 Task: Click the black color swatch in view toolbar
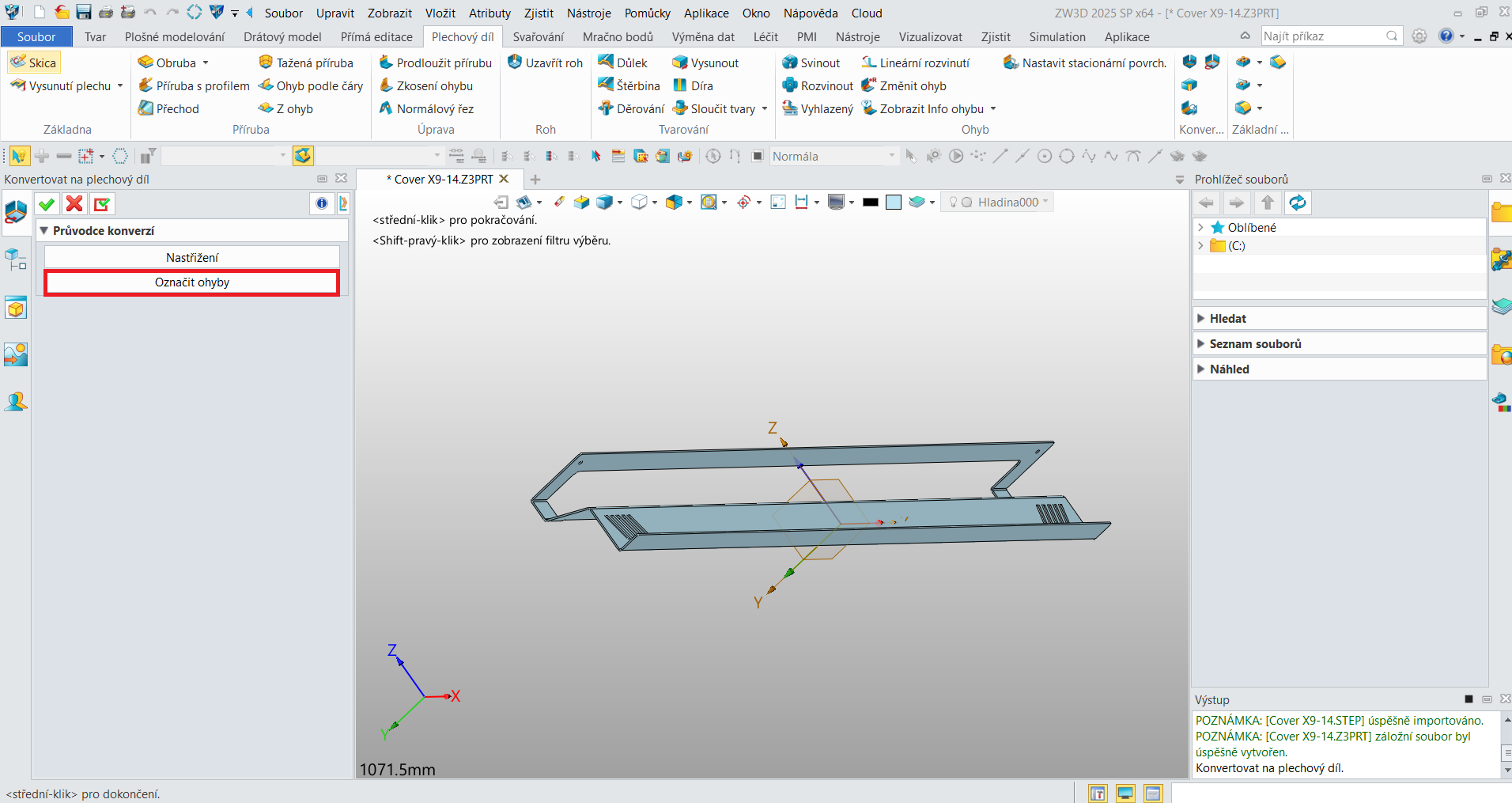tap(871, 203)
